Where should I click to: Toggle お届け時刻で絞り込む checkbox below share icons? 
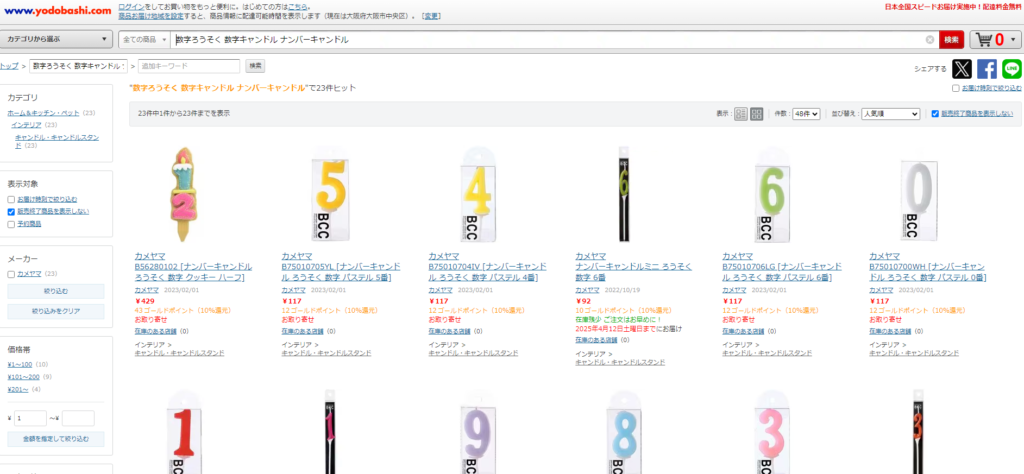[955, 87]
